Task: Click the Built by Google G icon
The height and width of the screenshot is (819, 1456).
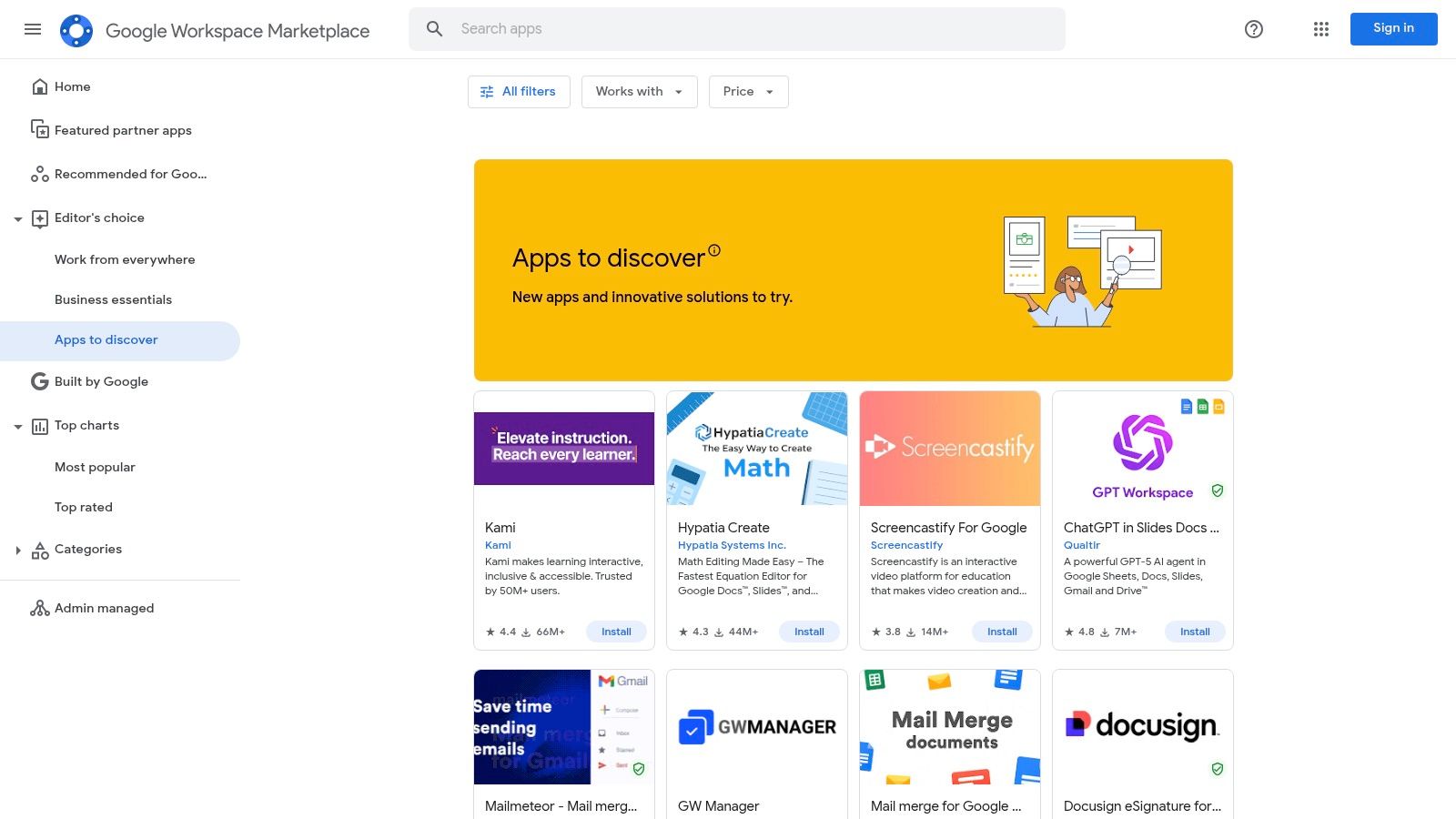Action: tap(40, 380)
